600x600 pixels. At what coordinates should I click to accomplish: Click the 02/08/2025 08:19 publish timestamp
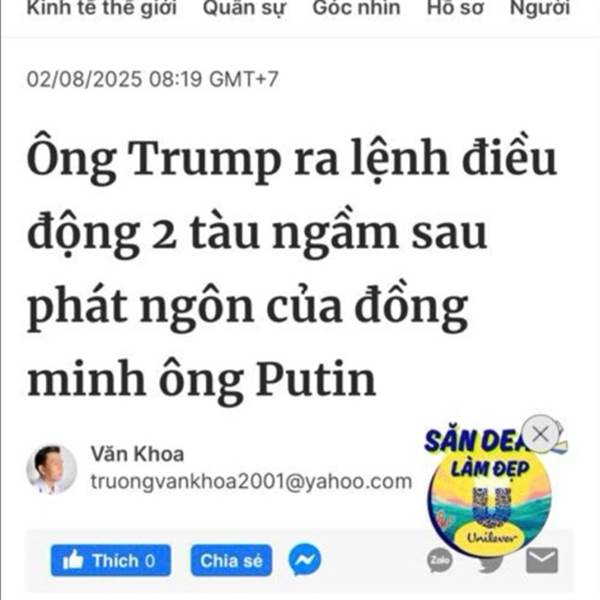(152, 79)
